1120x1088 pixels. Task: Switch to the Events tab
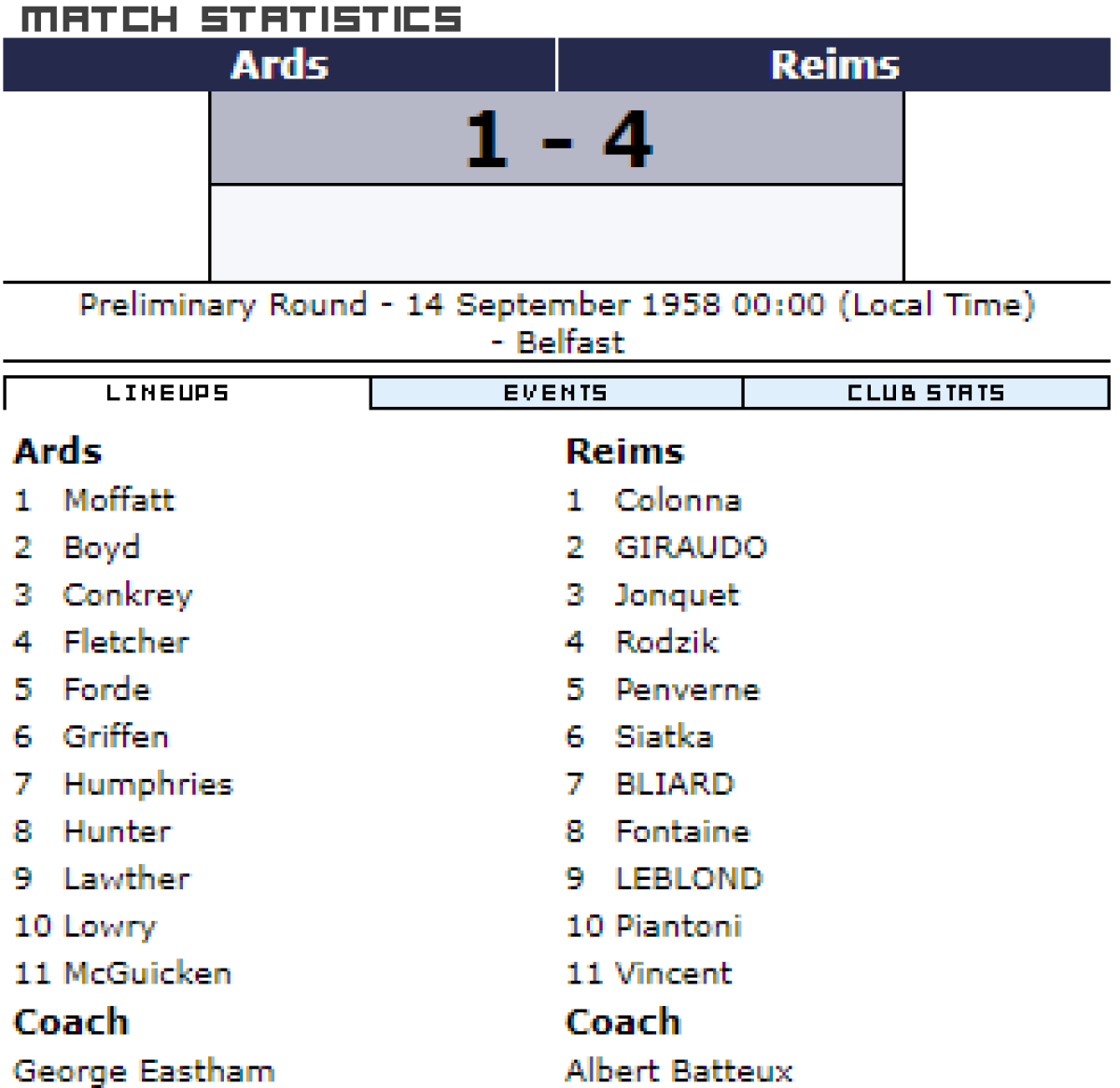click(x=555, y=393)
